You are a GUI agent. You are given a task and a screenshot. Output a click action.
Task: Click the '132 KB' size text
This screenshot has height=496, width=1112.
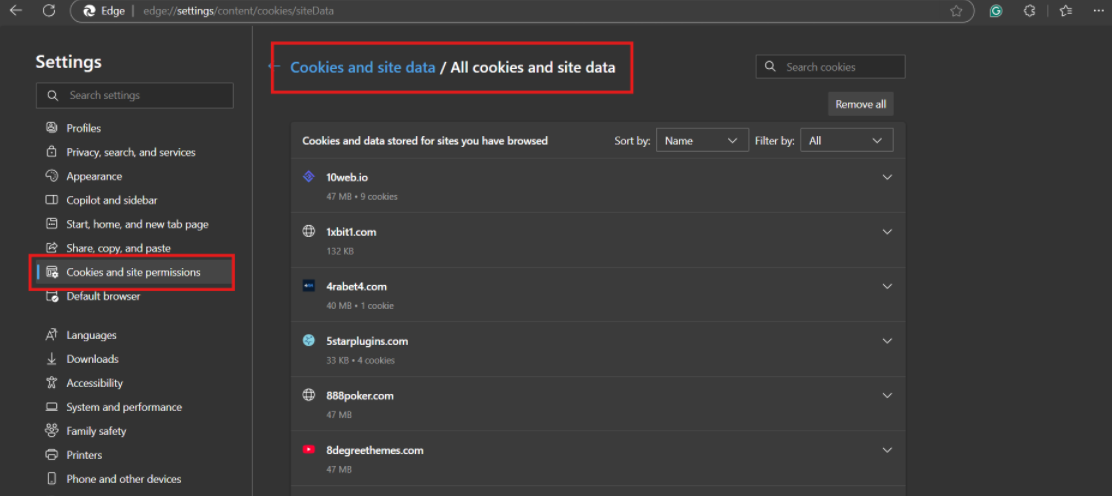[x=340, y=251]
